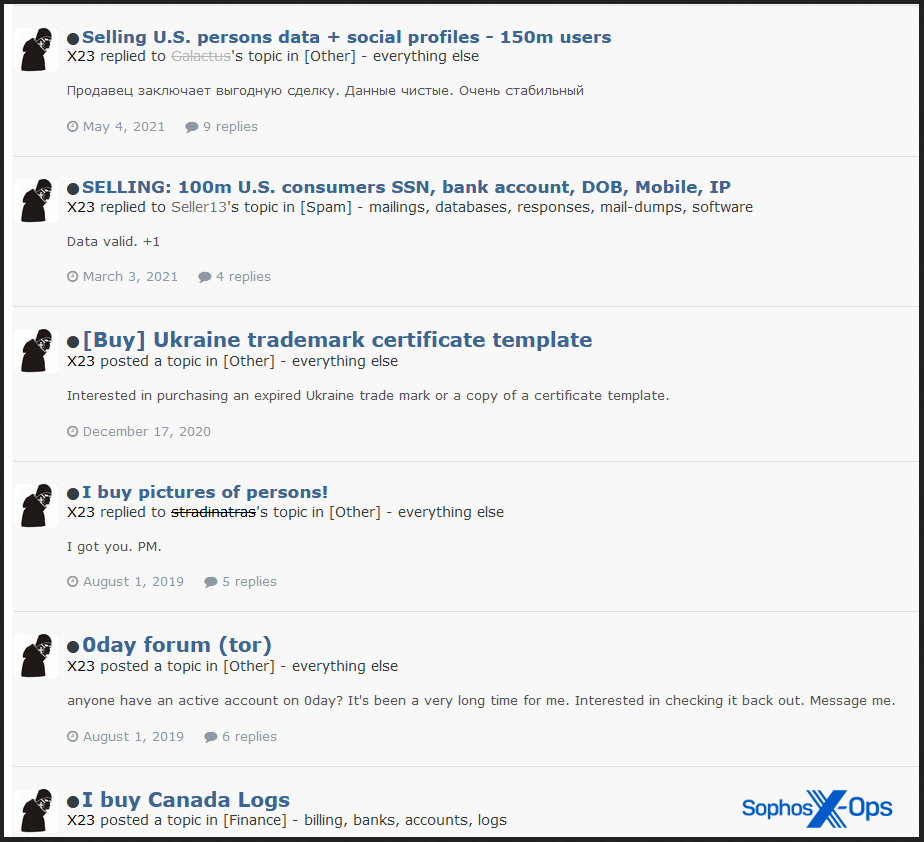Click the '9 replies' count
Image resolution: width=924 pixels, height=842 pixels.
[230, 127]
